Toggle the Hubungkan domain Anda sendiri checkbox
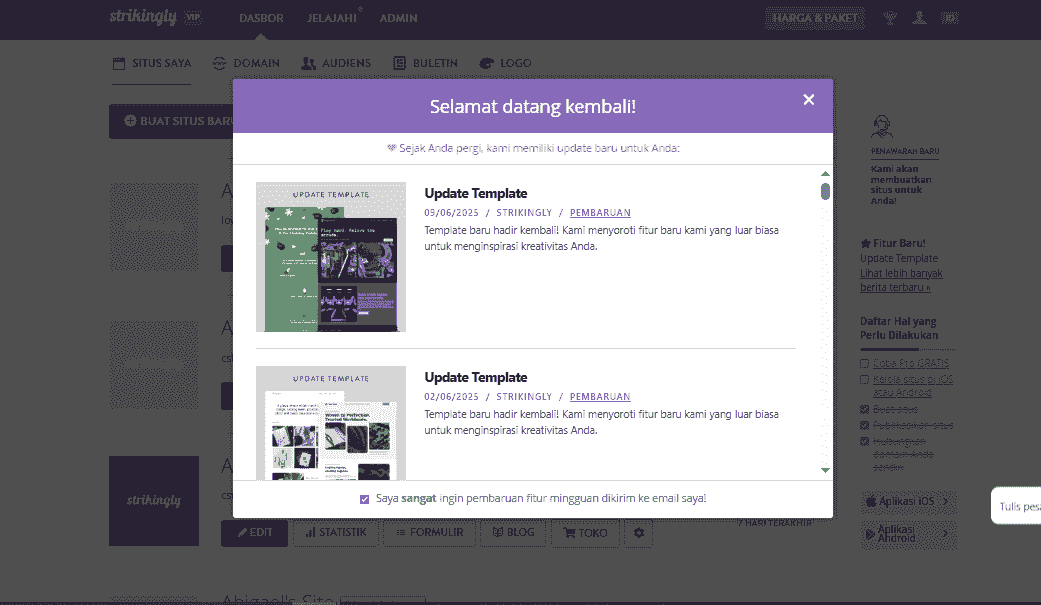This screenshot has height=605, width=1041. 864,442
